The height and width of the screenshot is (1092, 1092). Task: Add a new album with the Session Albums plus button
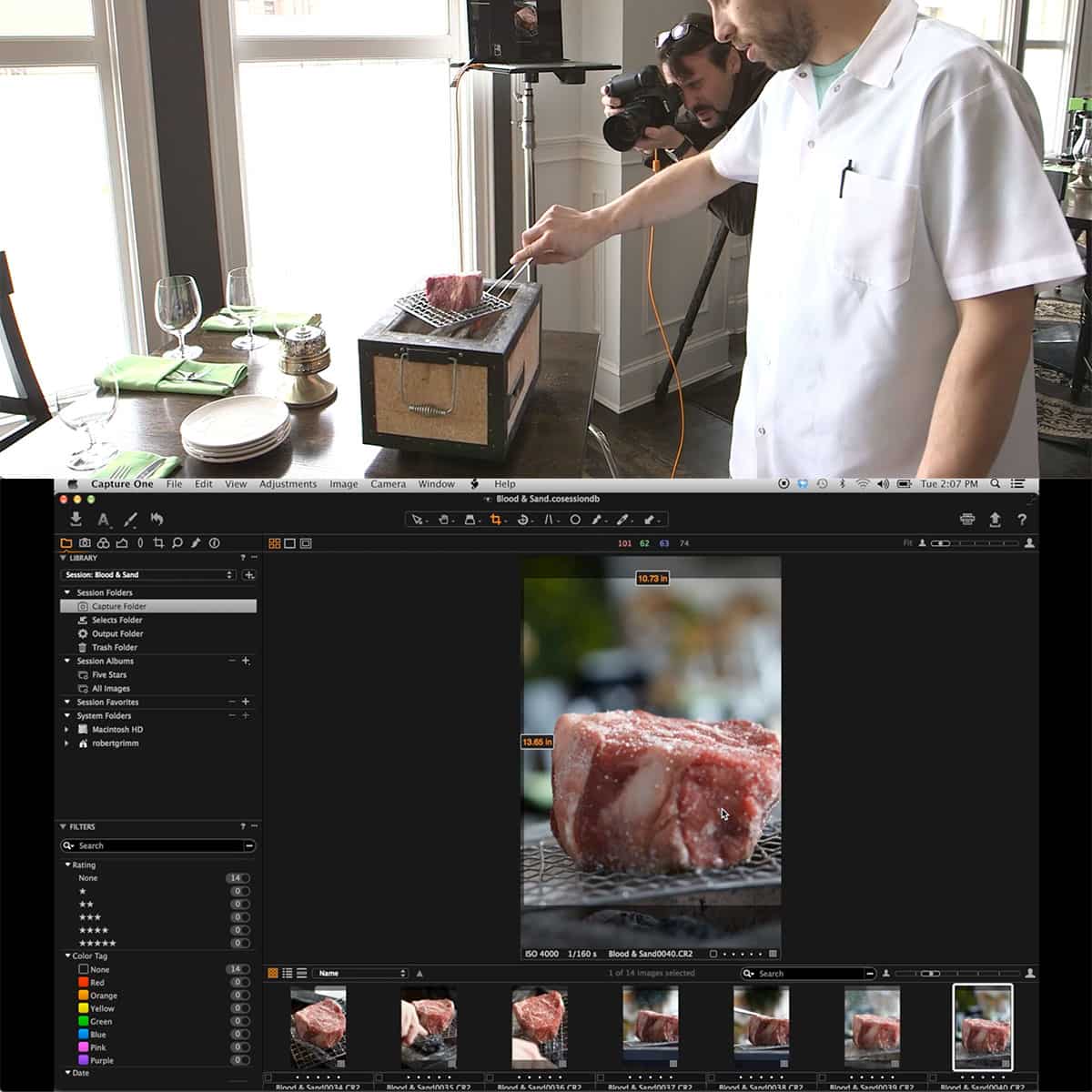246,661
